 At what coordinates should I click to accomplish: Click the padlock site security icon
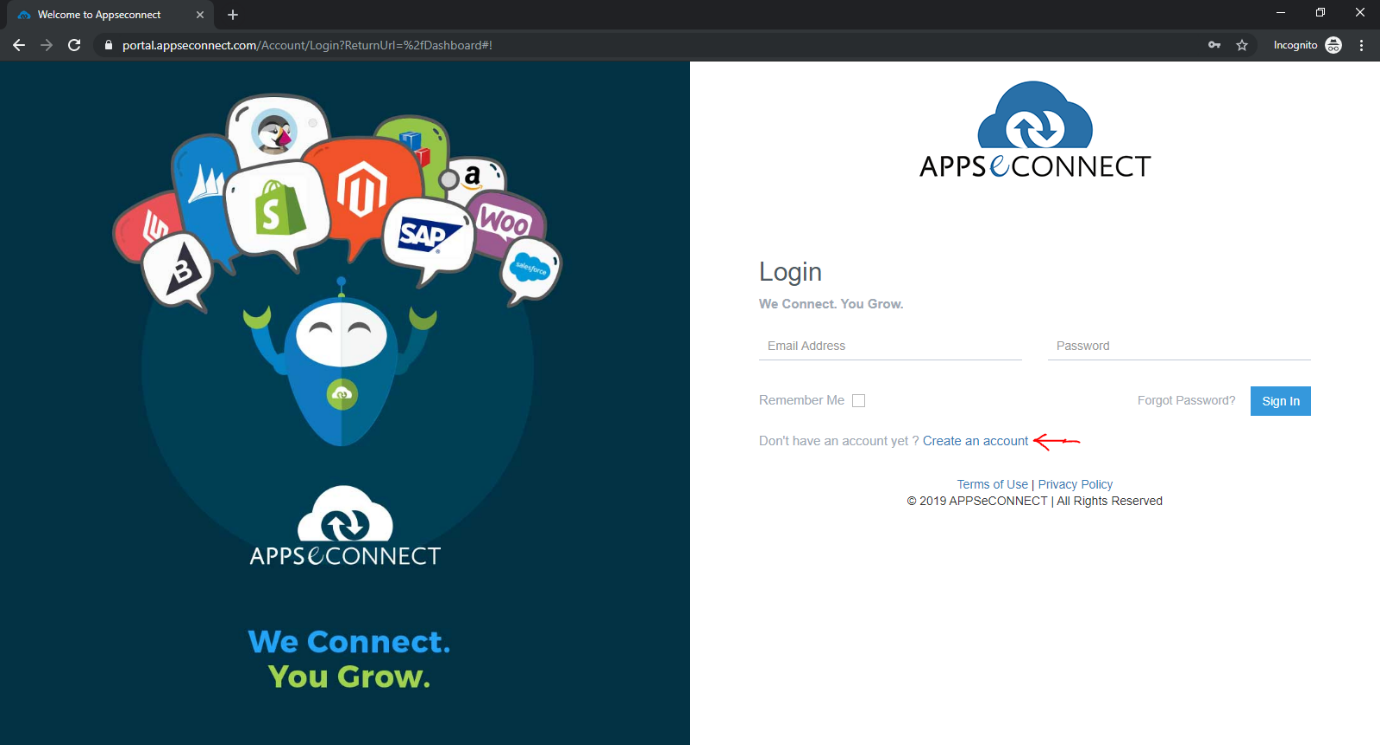point(108,45)
